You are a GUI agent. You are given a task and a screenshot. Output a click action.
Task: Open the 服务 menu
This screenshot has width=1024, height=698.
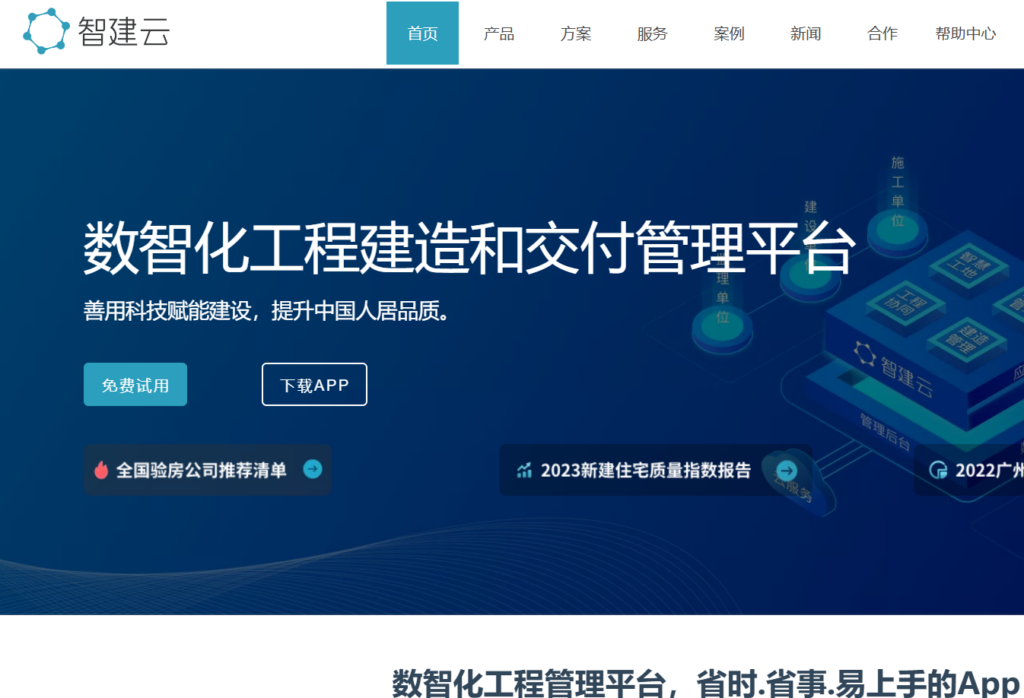point(651,33)
